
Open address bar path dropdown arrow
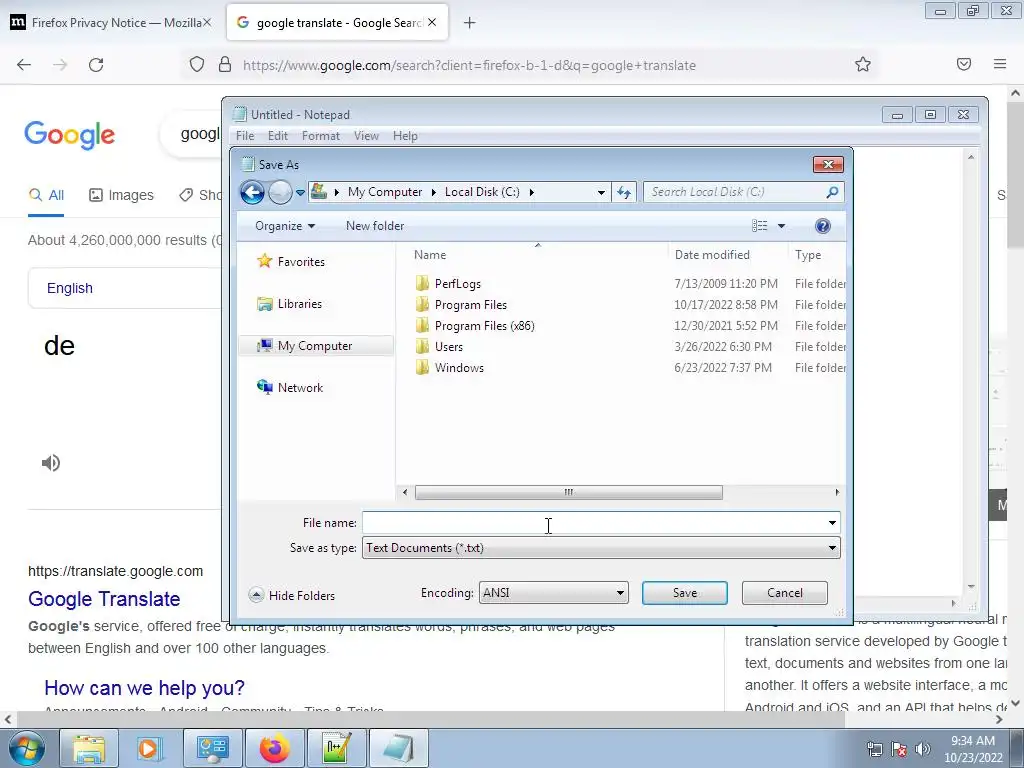click(601, 193)
